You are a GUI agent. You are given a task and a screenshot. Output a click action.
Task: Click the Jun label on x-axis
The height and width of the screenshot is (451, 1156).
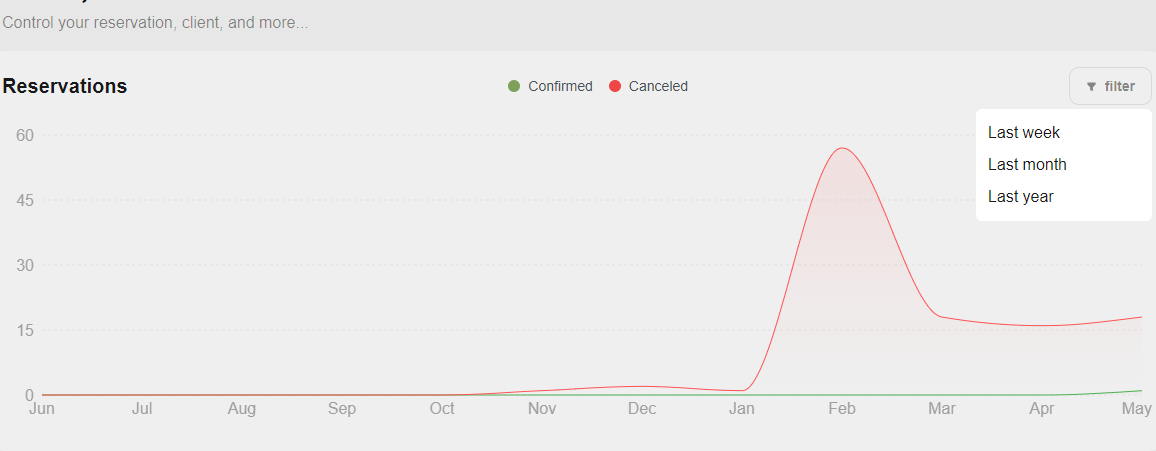[42, 408]
